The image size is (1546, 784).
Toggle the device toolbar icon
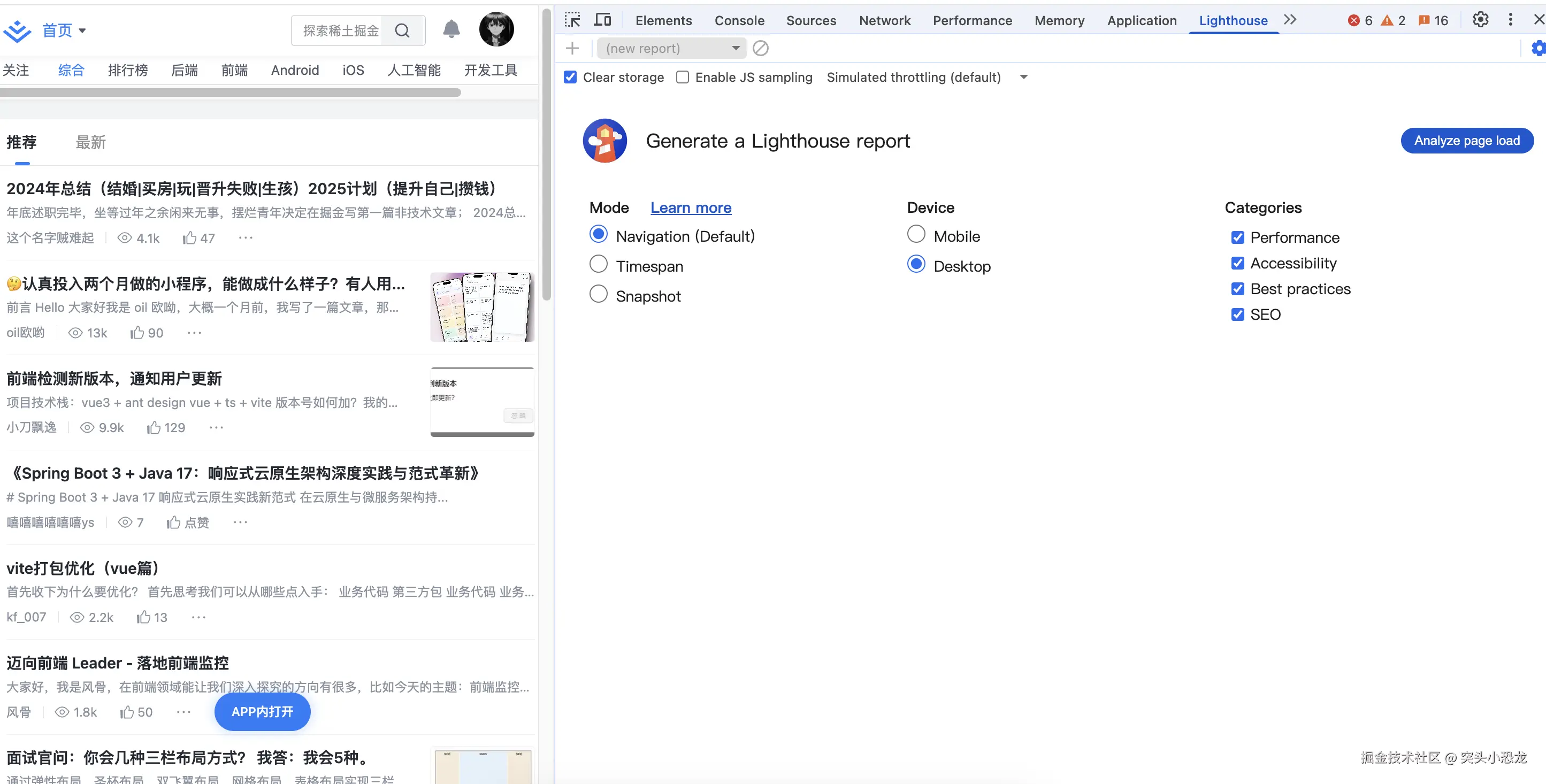point(602,20)
